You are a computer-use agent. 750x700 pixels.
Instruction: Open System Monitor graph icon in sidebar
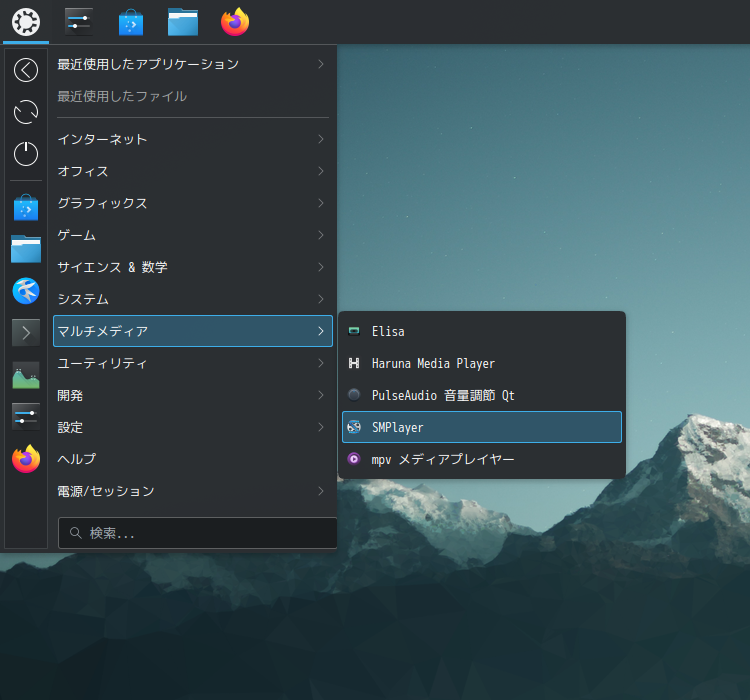coord(26,375)
